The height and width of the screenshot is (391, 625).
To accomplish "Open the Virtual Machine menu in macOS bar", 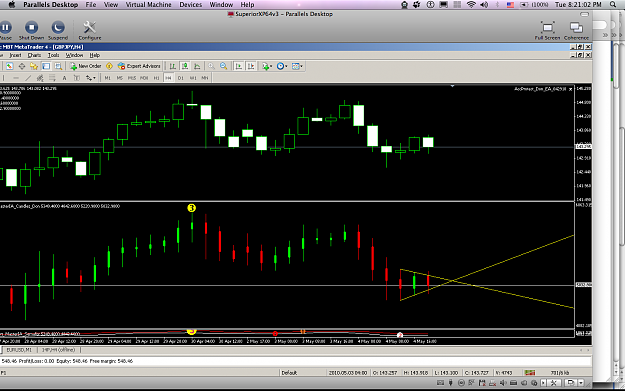I will [x=148, y=5].
